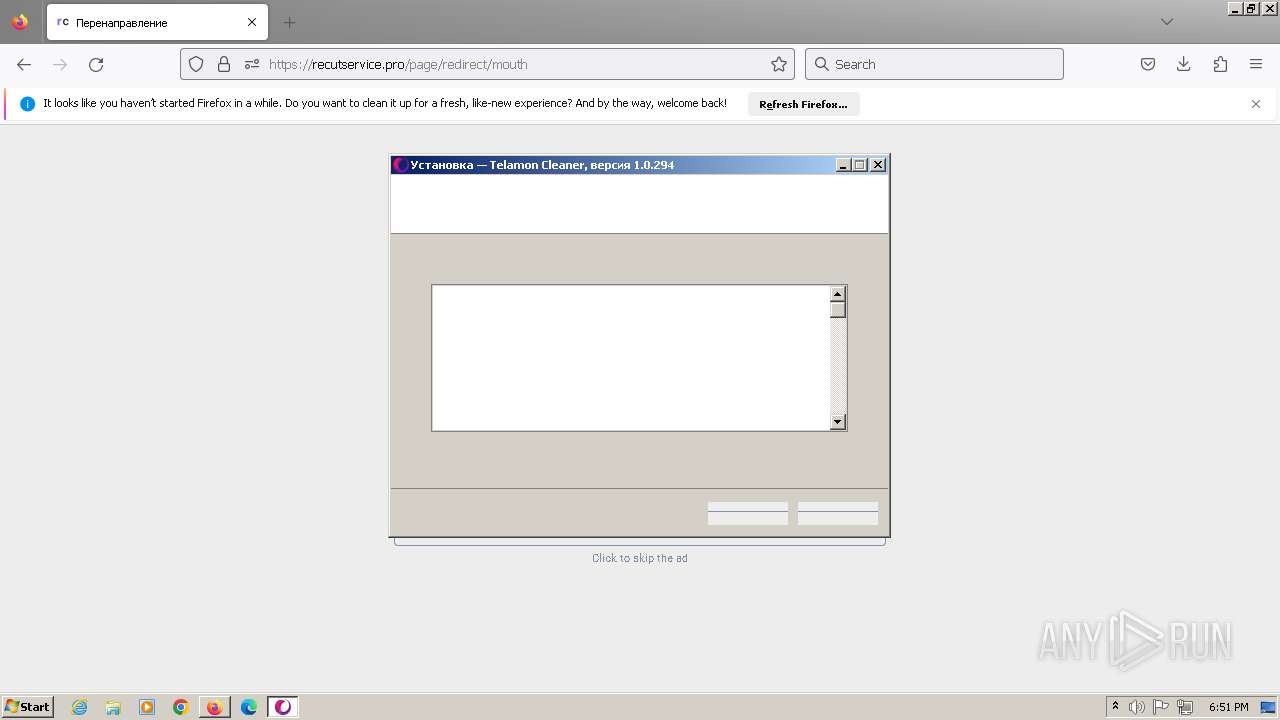Reload the current page
Image resolution: width=1280 pixels, height=720 pixels.
96,64
